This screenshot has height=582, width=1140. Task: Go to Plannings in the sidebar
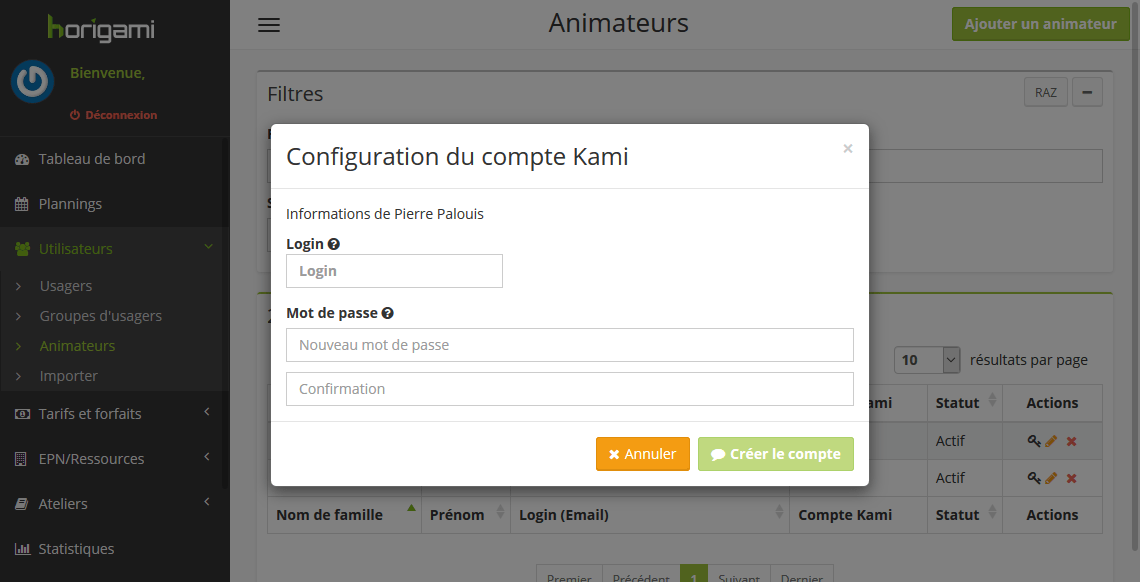pyautogui.click(x=70, y=204)
